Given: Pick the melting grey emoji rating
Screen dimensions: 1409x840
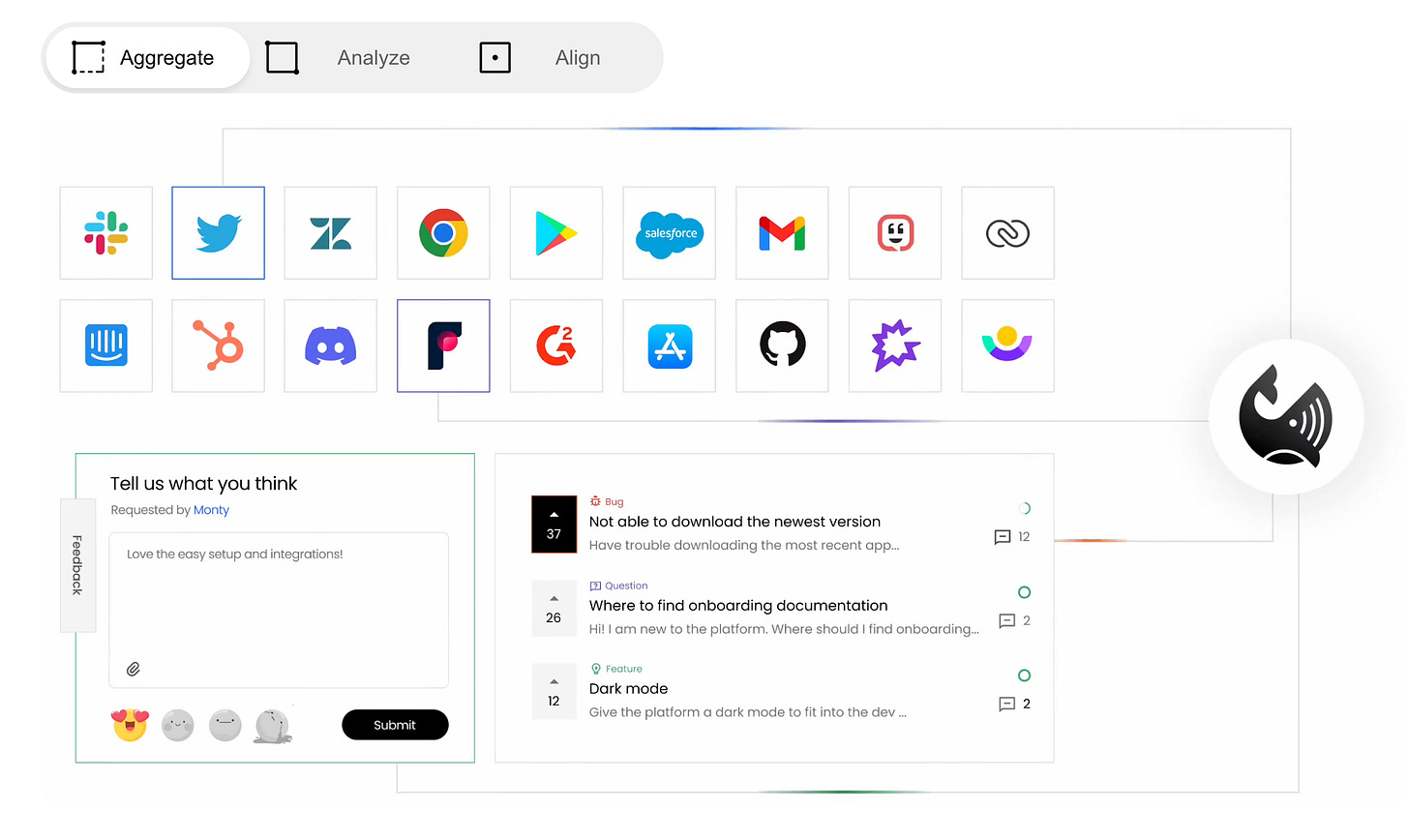Looking at the screenshot, I should (273, 726).
